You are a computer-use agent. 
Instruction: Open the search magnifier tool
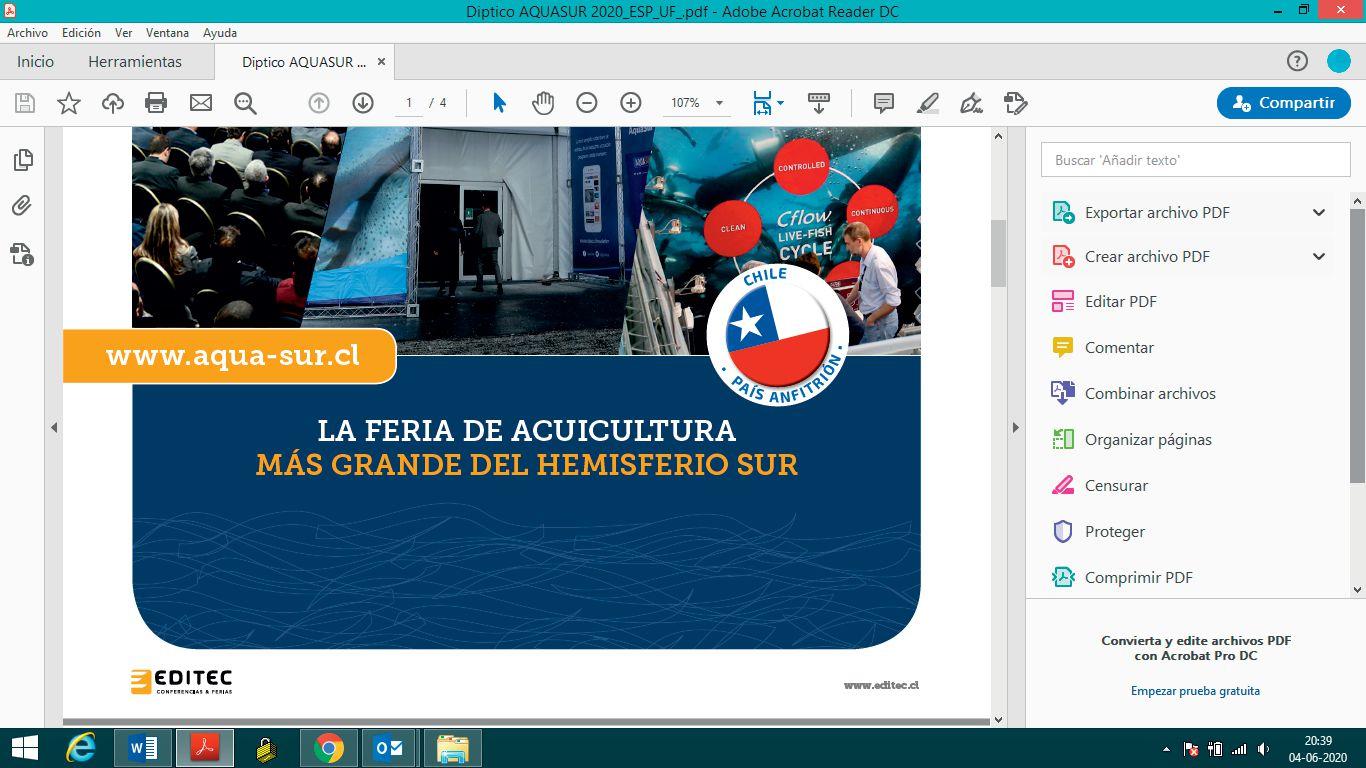click(x=245, y=103)
